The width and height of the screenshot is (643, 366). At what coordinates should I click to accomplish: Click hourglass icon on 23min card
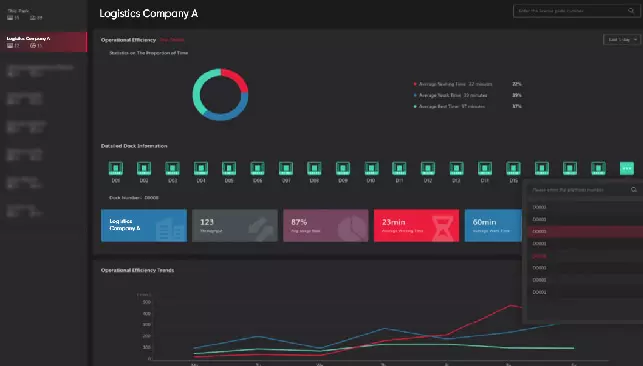[442, 227]
